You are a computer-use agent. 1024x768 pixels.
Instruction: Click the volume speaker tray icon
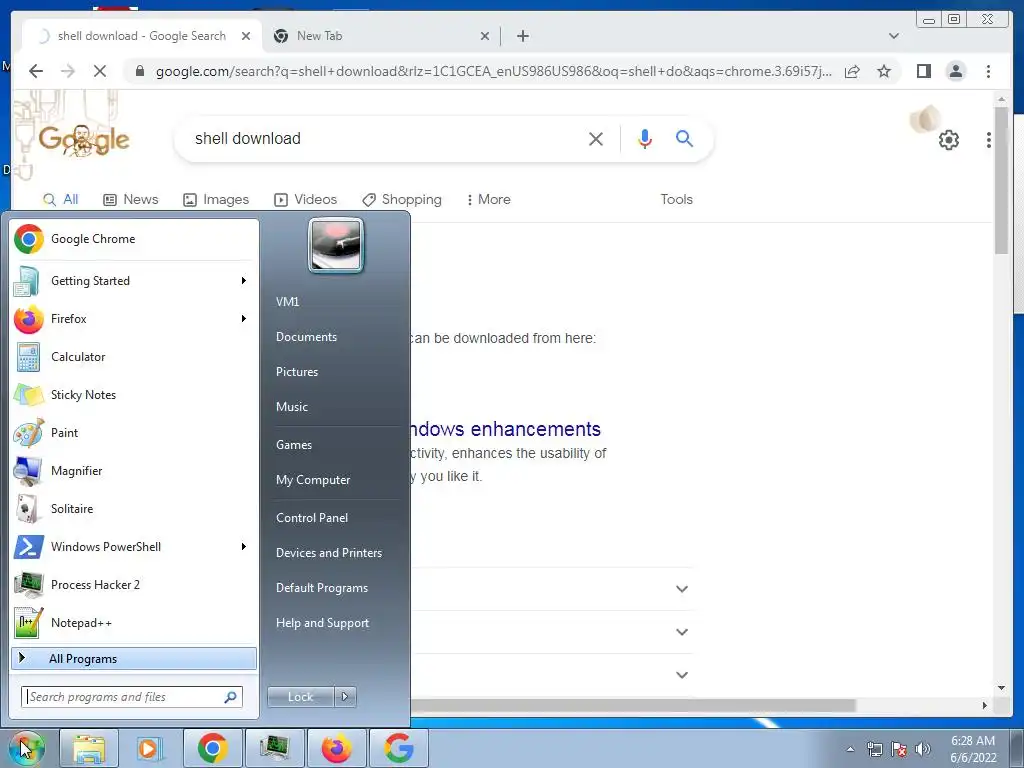(923, 749)
